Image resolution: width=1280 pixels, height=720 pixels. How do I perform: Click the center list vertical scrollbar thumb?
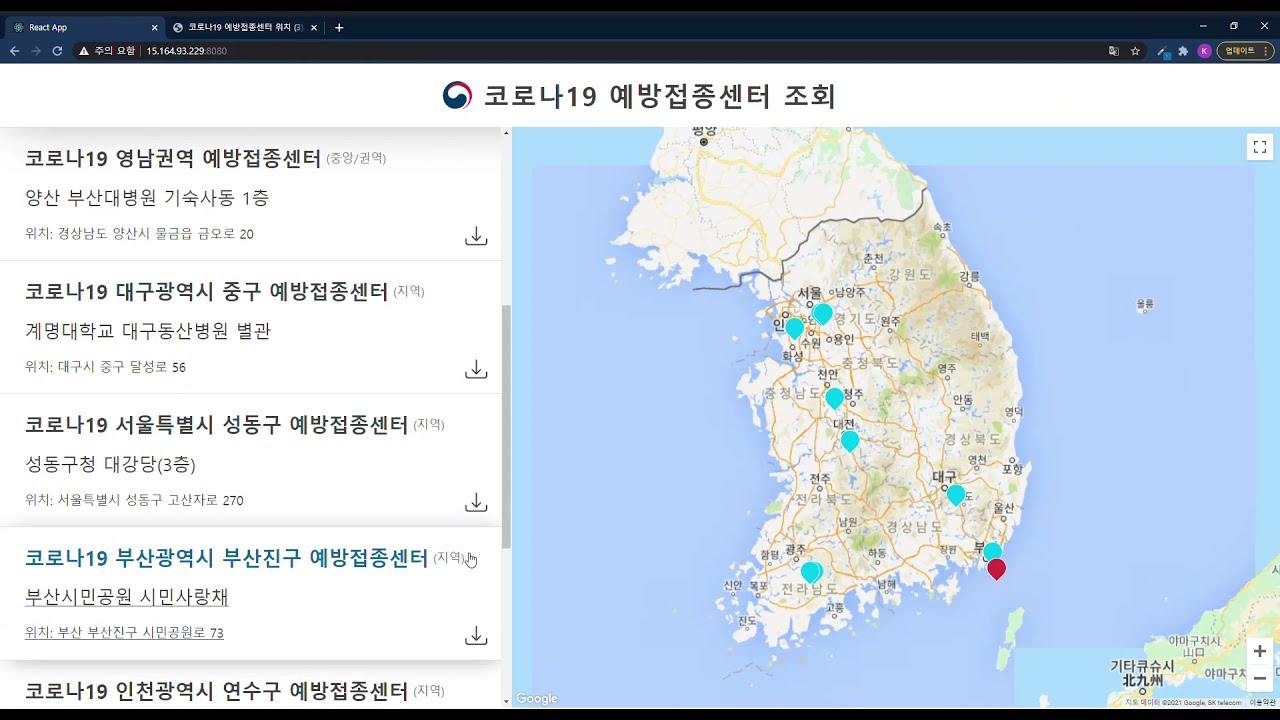pyautogui.click(x=506, y=427)
